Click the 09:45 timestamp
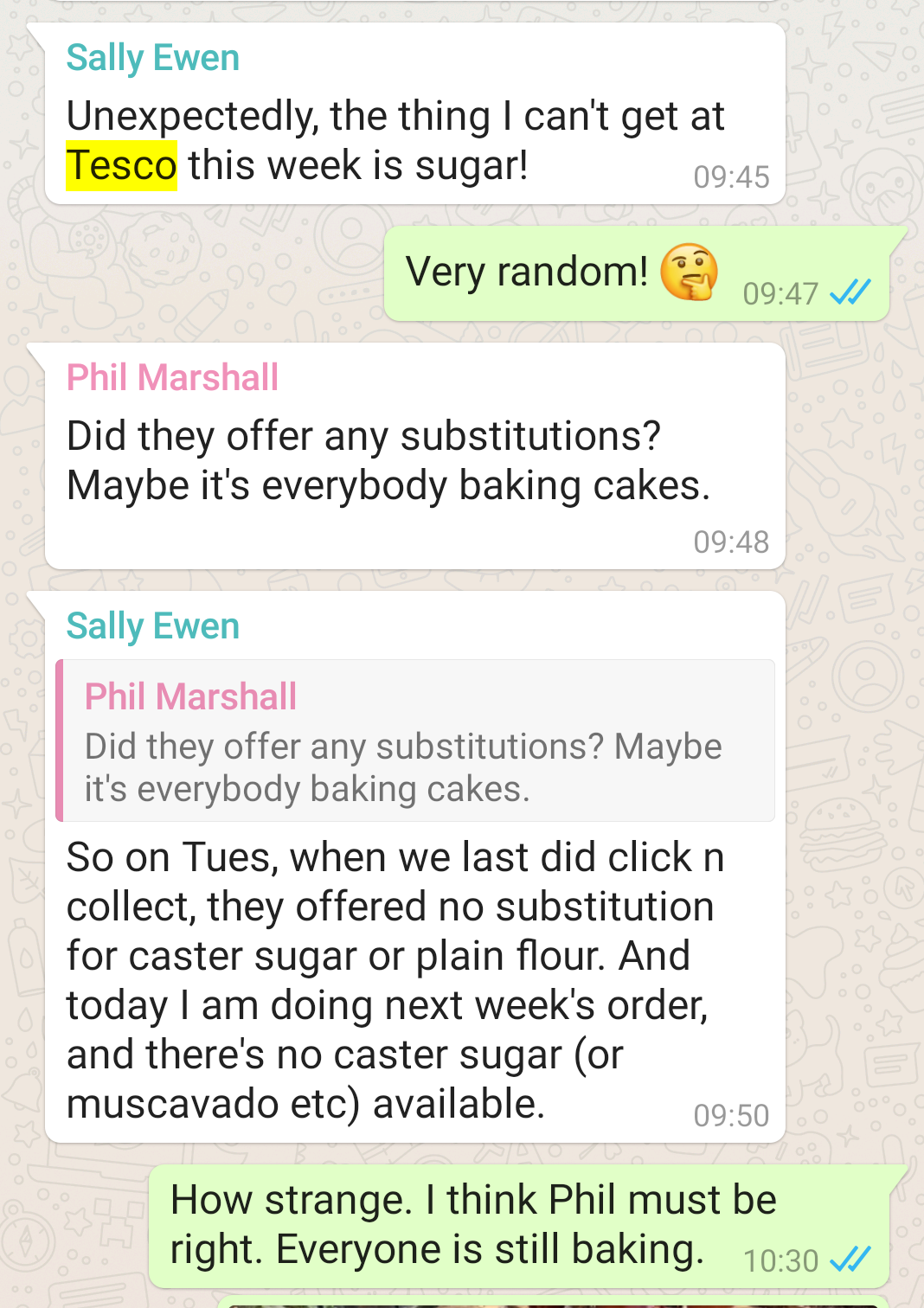924x1308 pixels. point(731,177)
